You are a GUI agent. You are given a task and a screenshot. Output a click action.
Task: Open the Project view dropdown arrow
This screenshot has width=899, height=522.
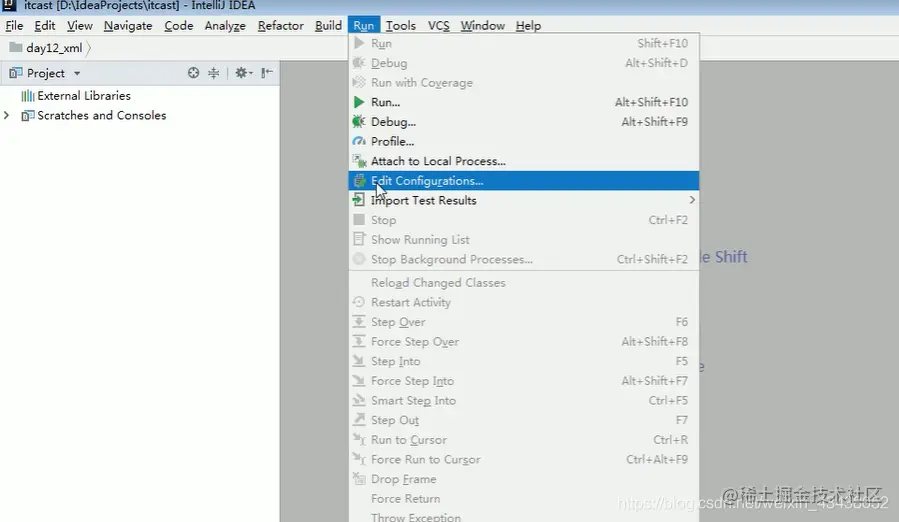pos(77,73)
